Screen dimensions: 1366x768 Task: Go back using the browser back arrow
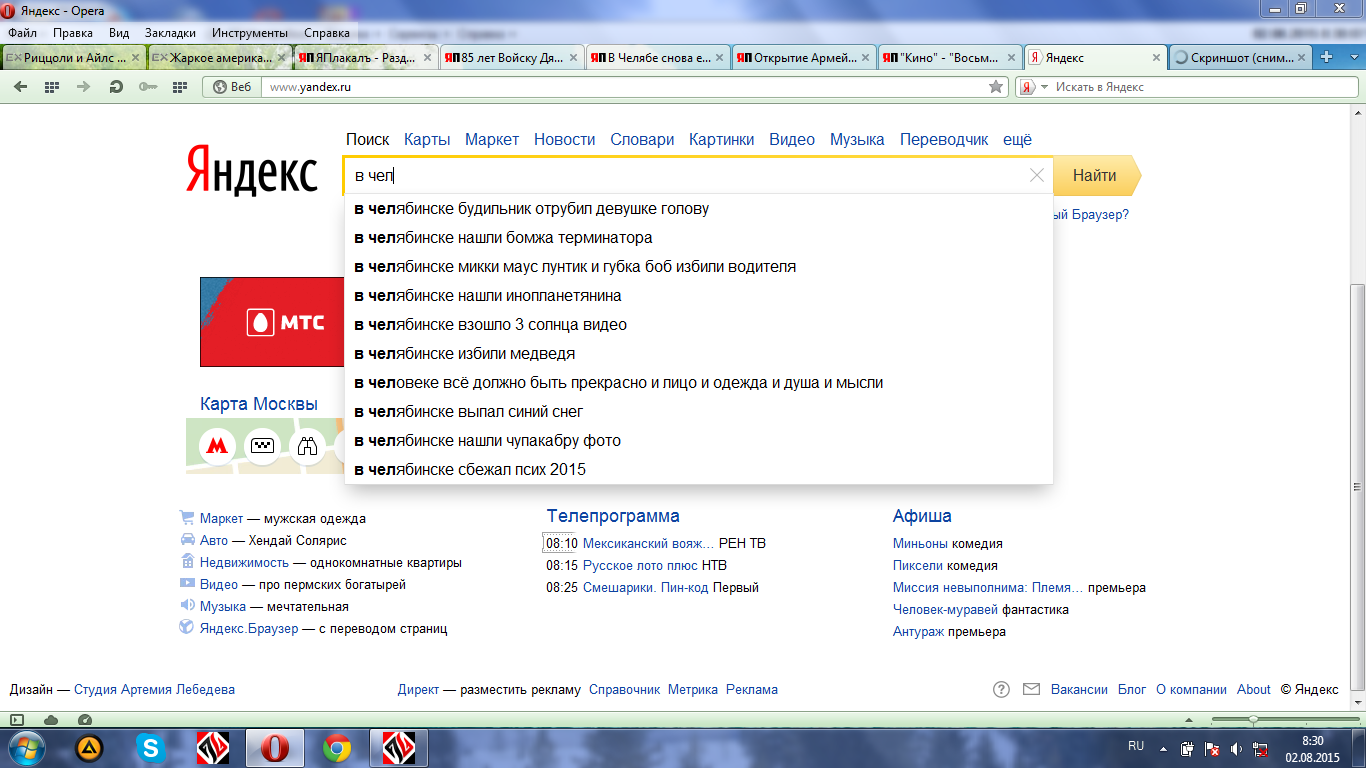21,87
